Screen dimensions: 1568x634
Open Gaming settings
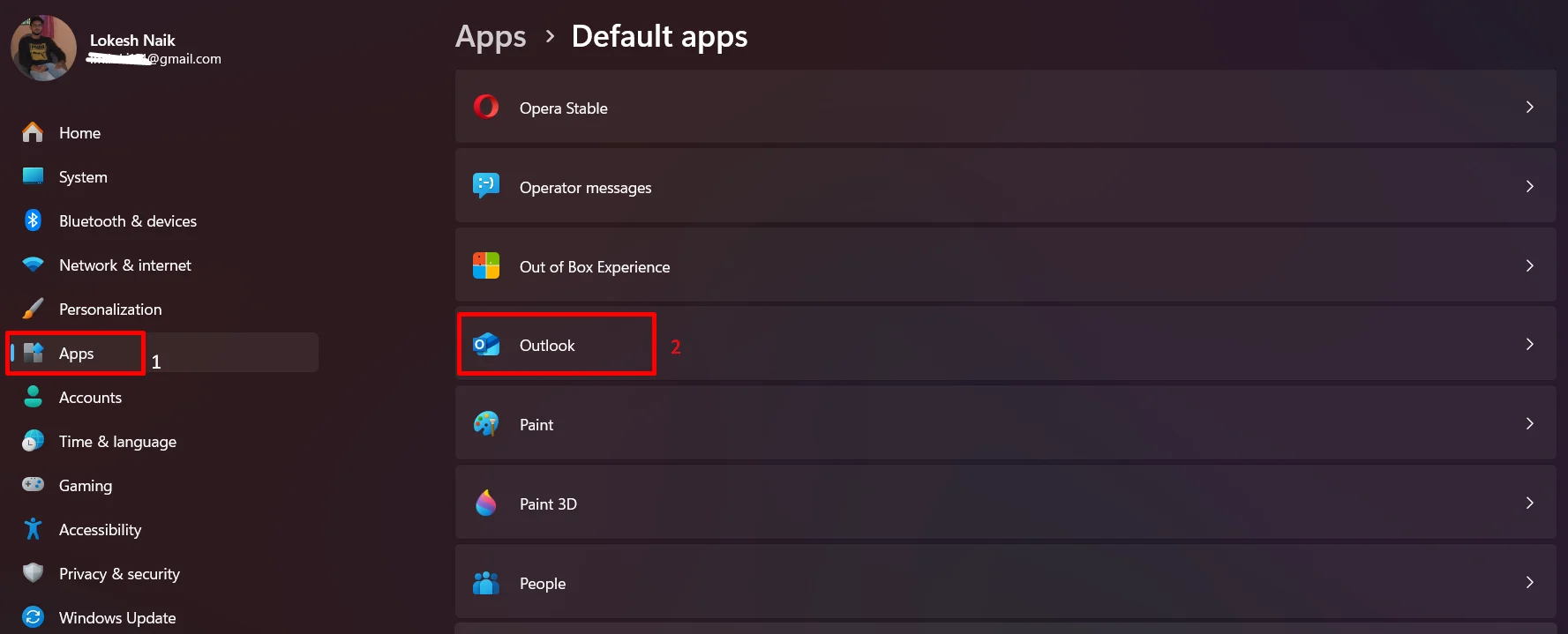click(x=86, y=486)
